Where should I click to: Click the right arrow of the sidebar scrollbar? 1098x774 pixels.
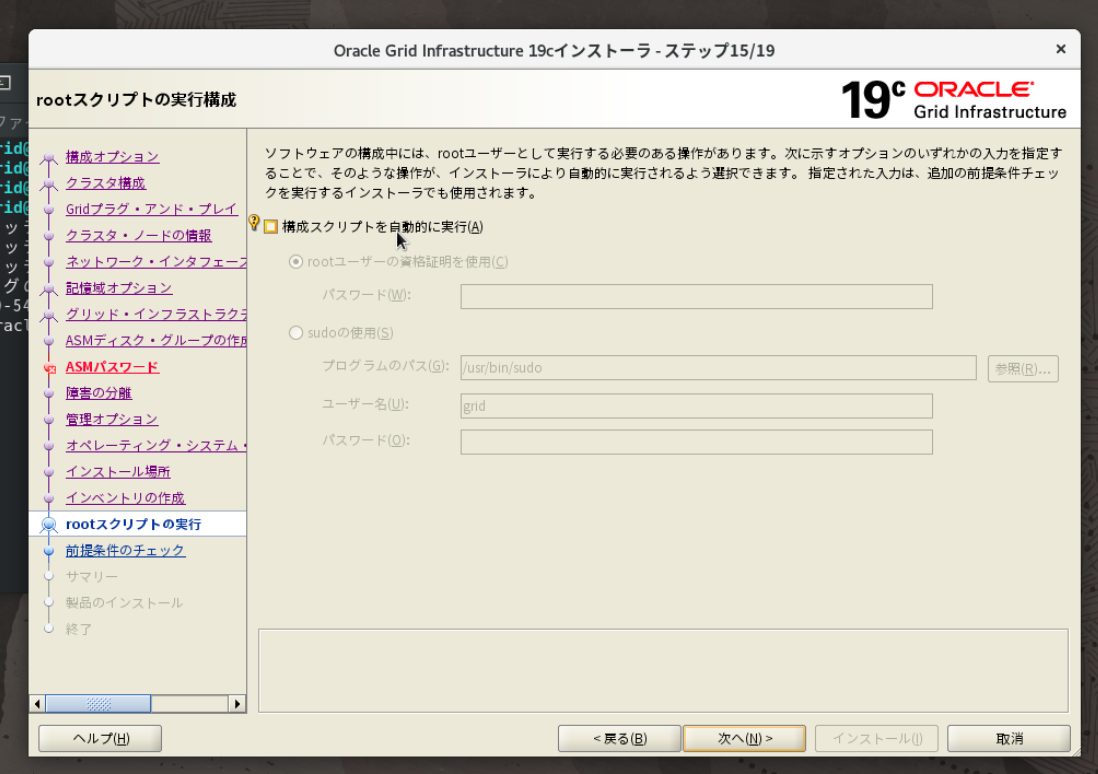[237, 703]
